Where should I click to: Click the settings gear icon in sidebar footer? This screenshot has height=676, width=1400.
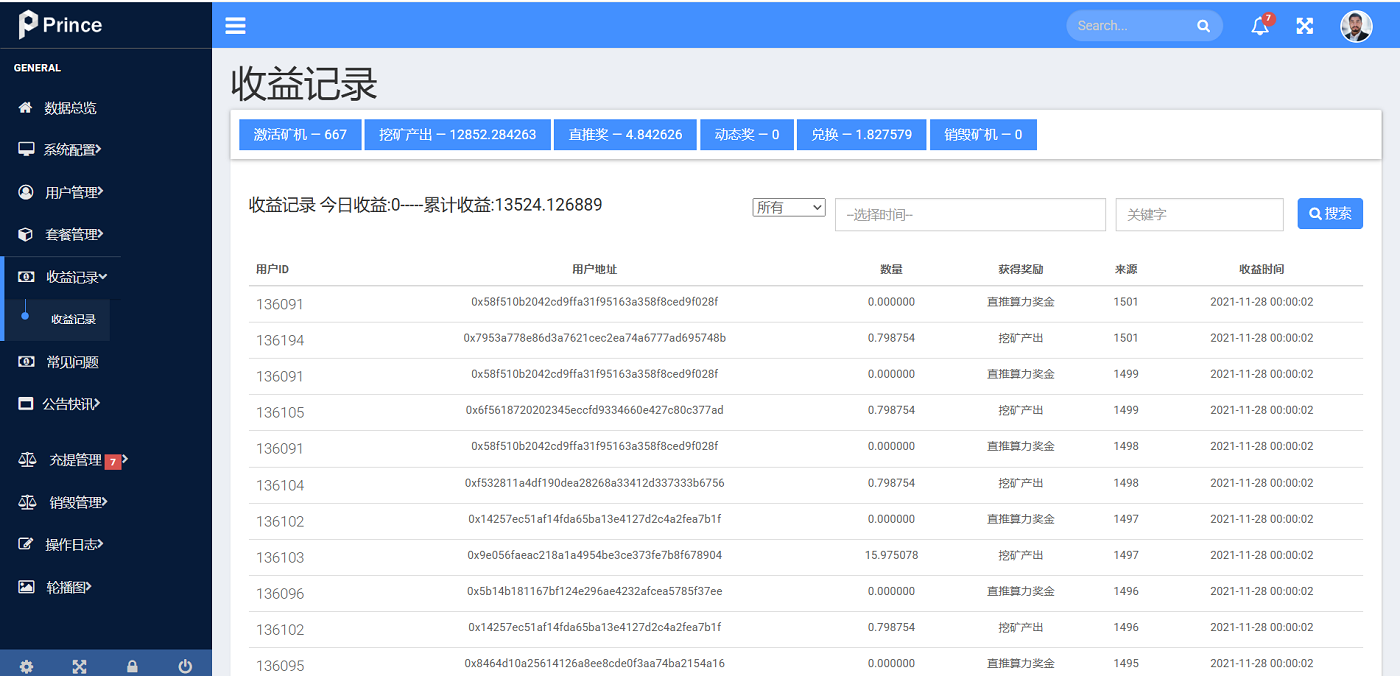[x=26, y=666]
